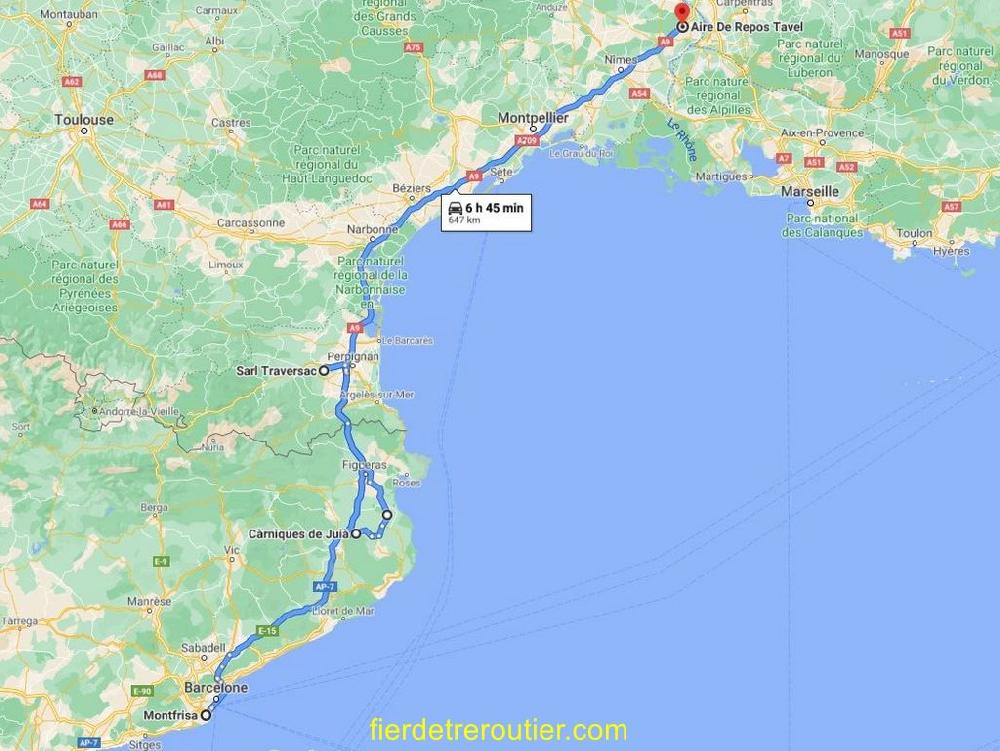Click the car icon in the route info box
The image size is (1000, 751).
tap(455, 208)
